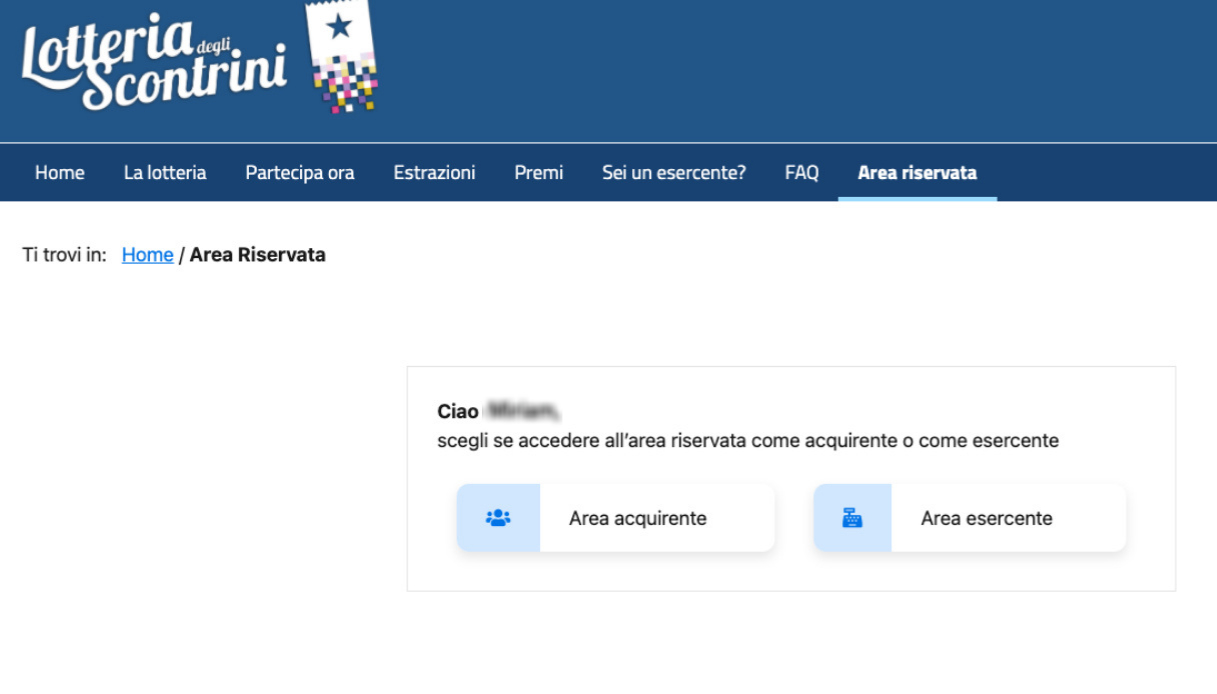Open the Sei un esercente? page
The height and width of the screenshot is (694, 1217).
(x=673, y=173)
